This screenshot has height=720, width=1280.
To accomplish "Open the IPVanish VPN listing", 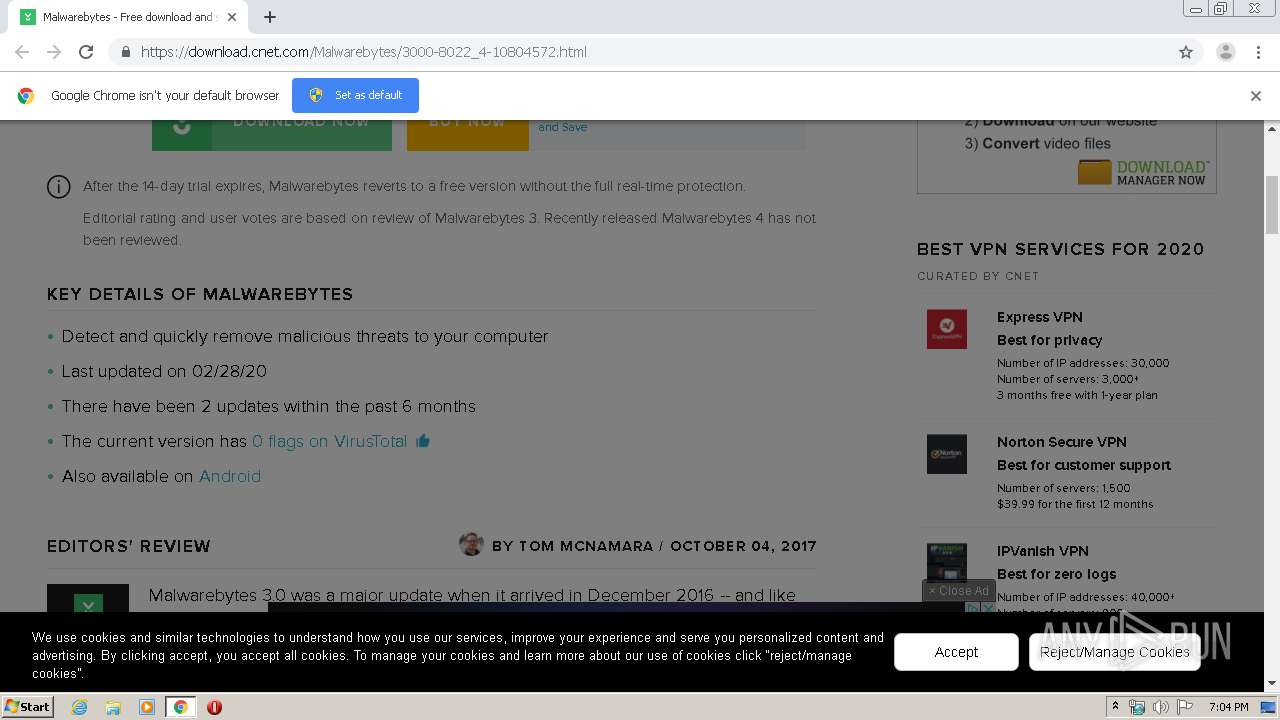I will click(1042, 551).
